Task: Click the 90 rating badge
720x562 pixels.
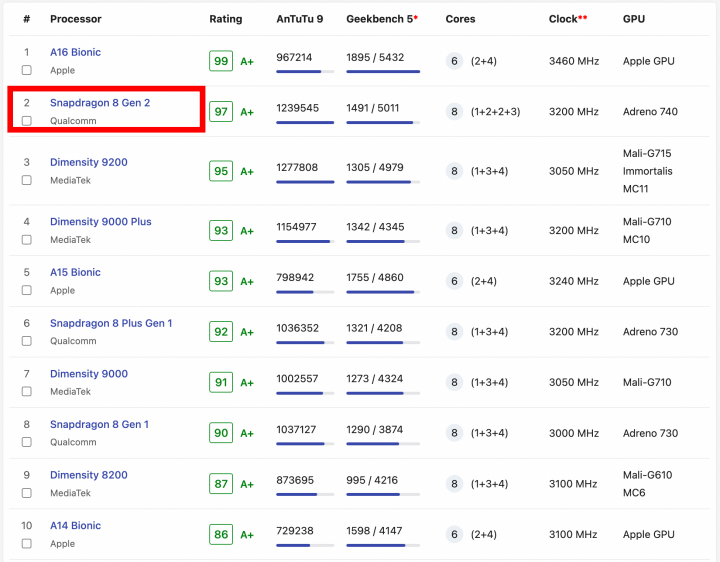Action: (221, 433)
